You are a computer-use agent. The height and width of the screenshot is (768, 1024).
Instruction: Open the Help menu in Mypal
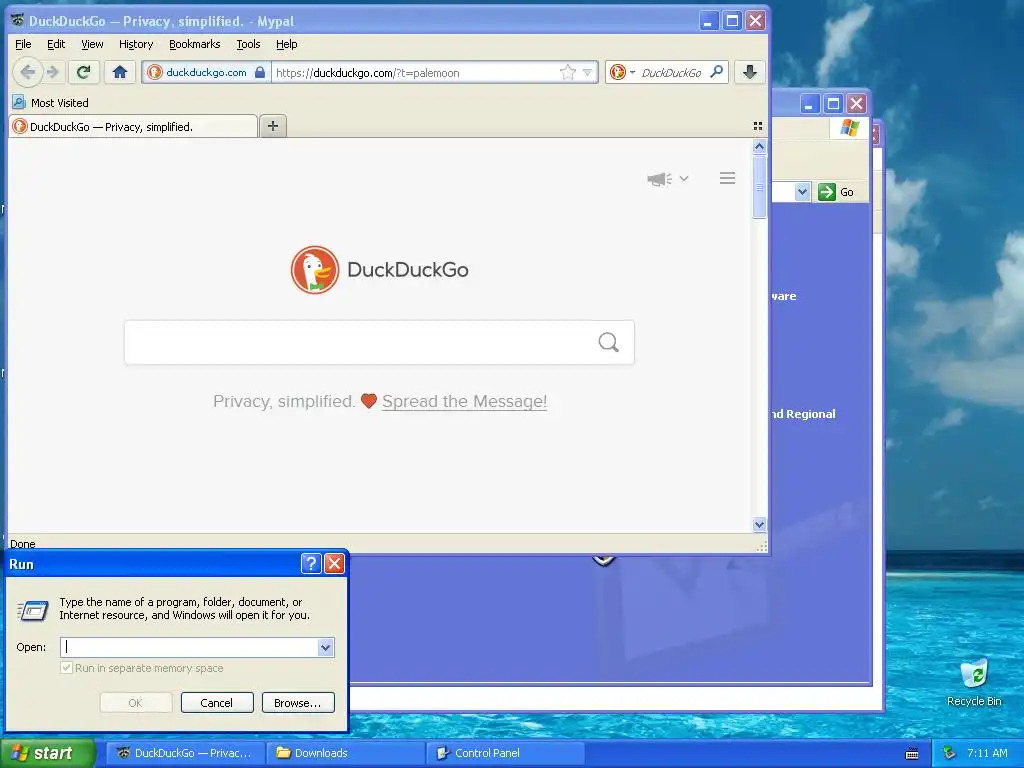(x=287, y=44)
